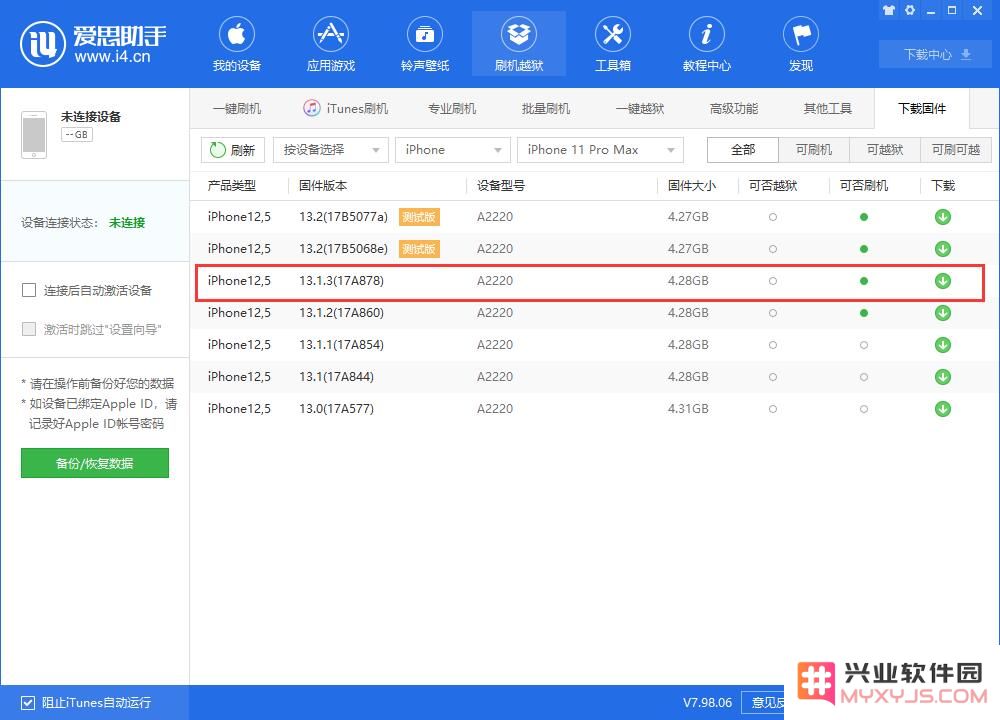Click the disconnected device phone image
The image size is (1000, 720).
pos(34,135)
